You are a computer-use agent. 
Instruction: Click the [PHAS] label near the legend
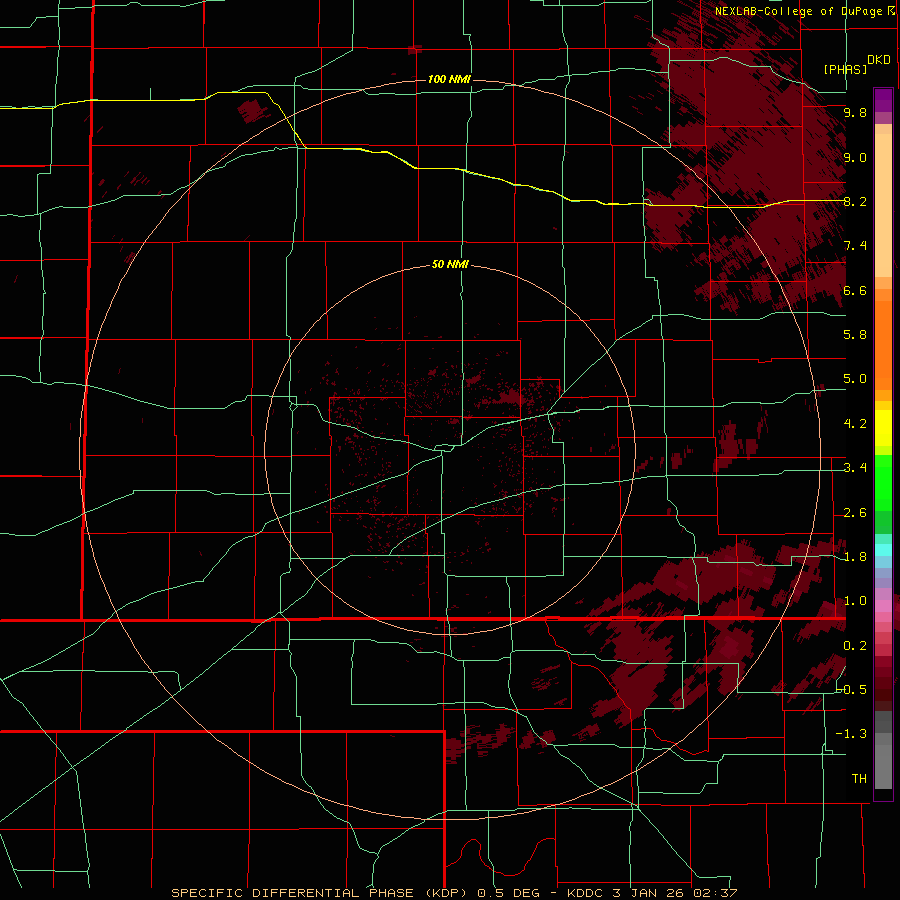(x=845, y=69)
